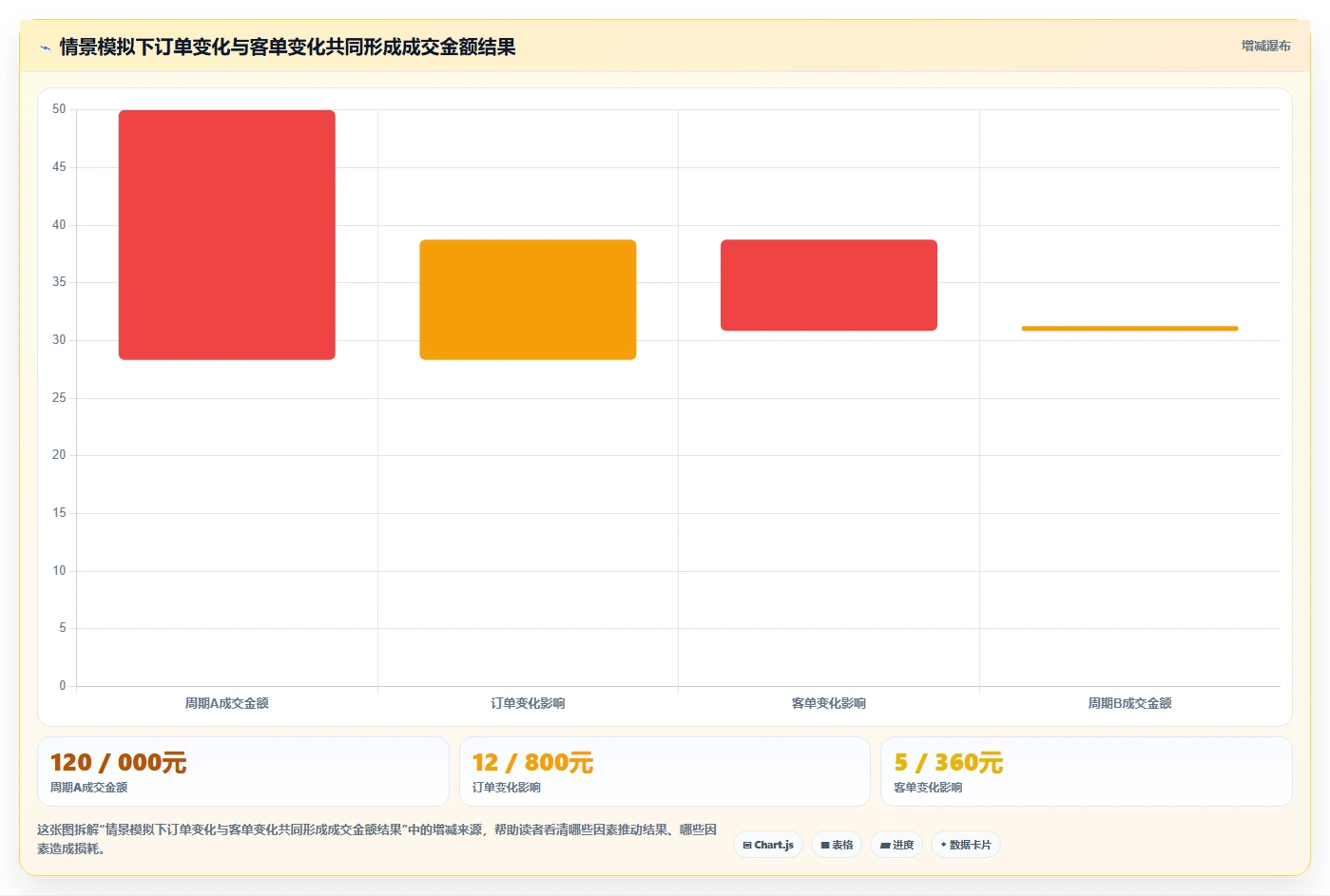Click the 周期B成交金额 x-axis label
The image size is (1330, 896).
1129,703
